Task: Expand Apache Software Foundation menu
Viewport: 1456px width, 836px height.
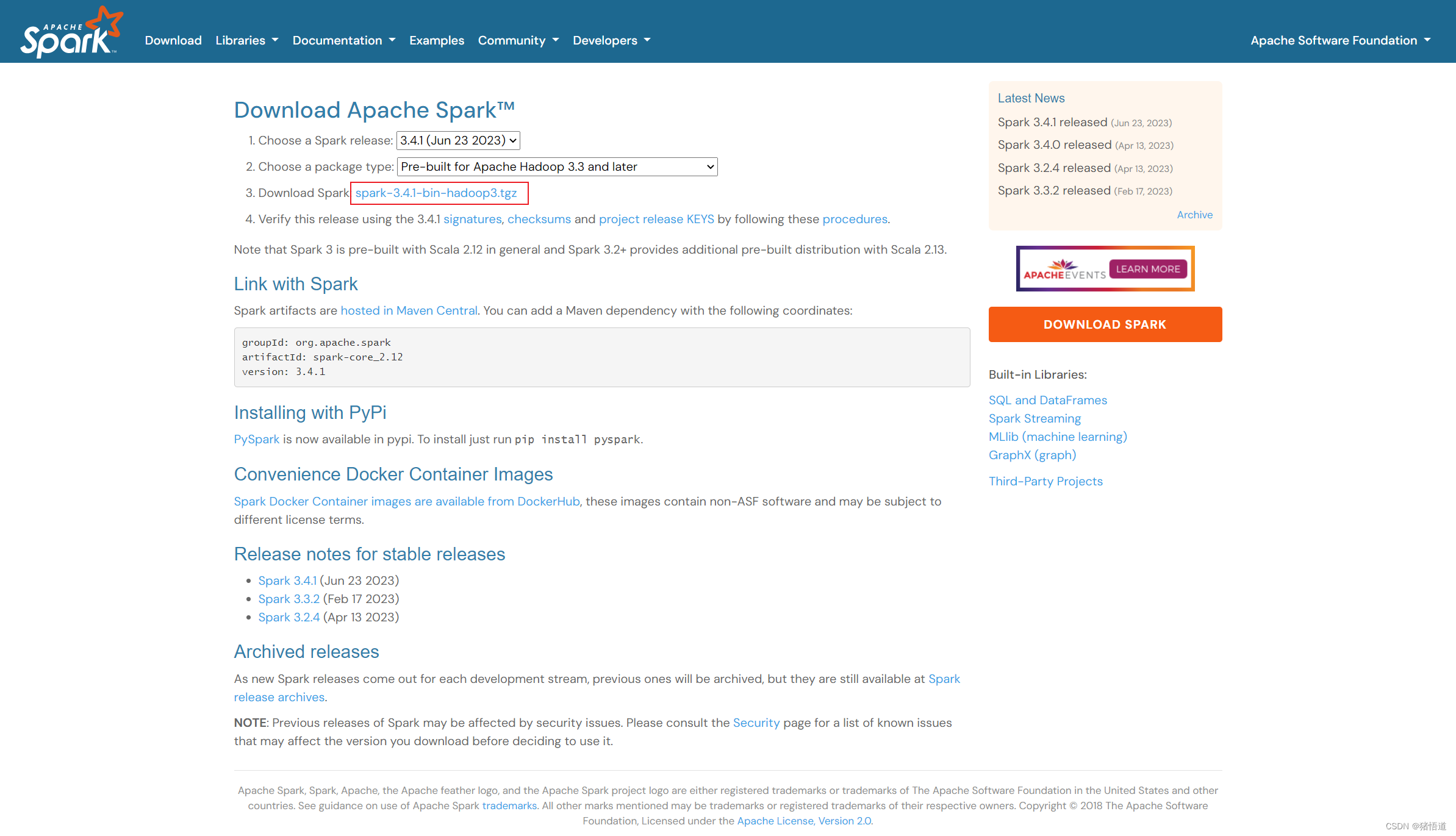Action: (1340, 41)
